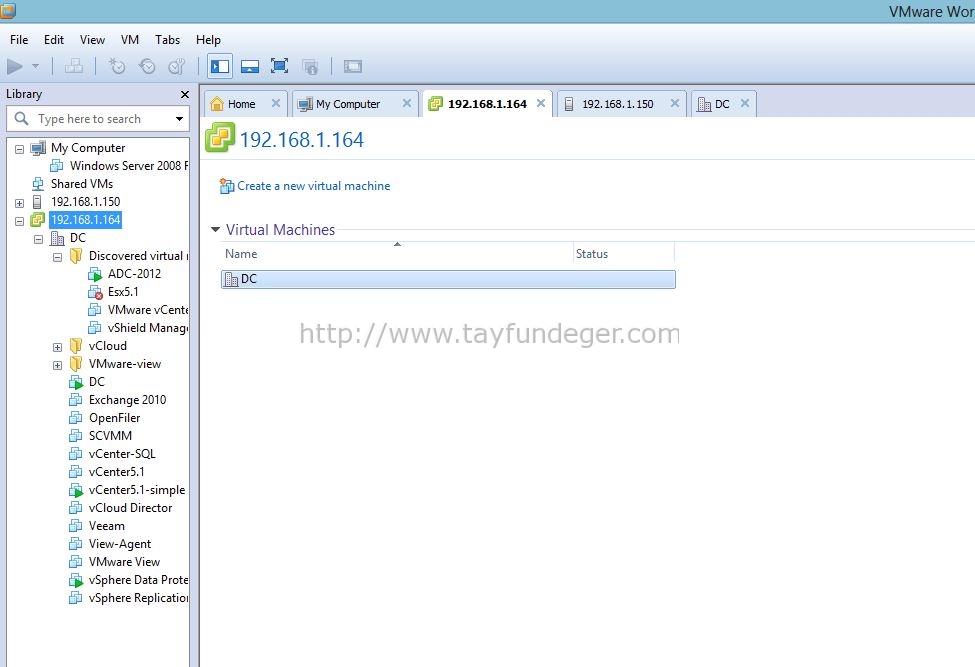Viewport: 975px width, 667px height.
Task: Click the Veeam VM icon
Action: (x=75, y=527)
